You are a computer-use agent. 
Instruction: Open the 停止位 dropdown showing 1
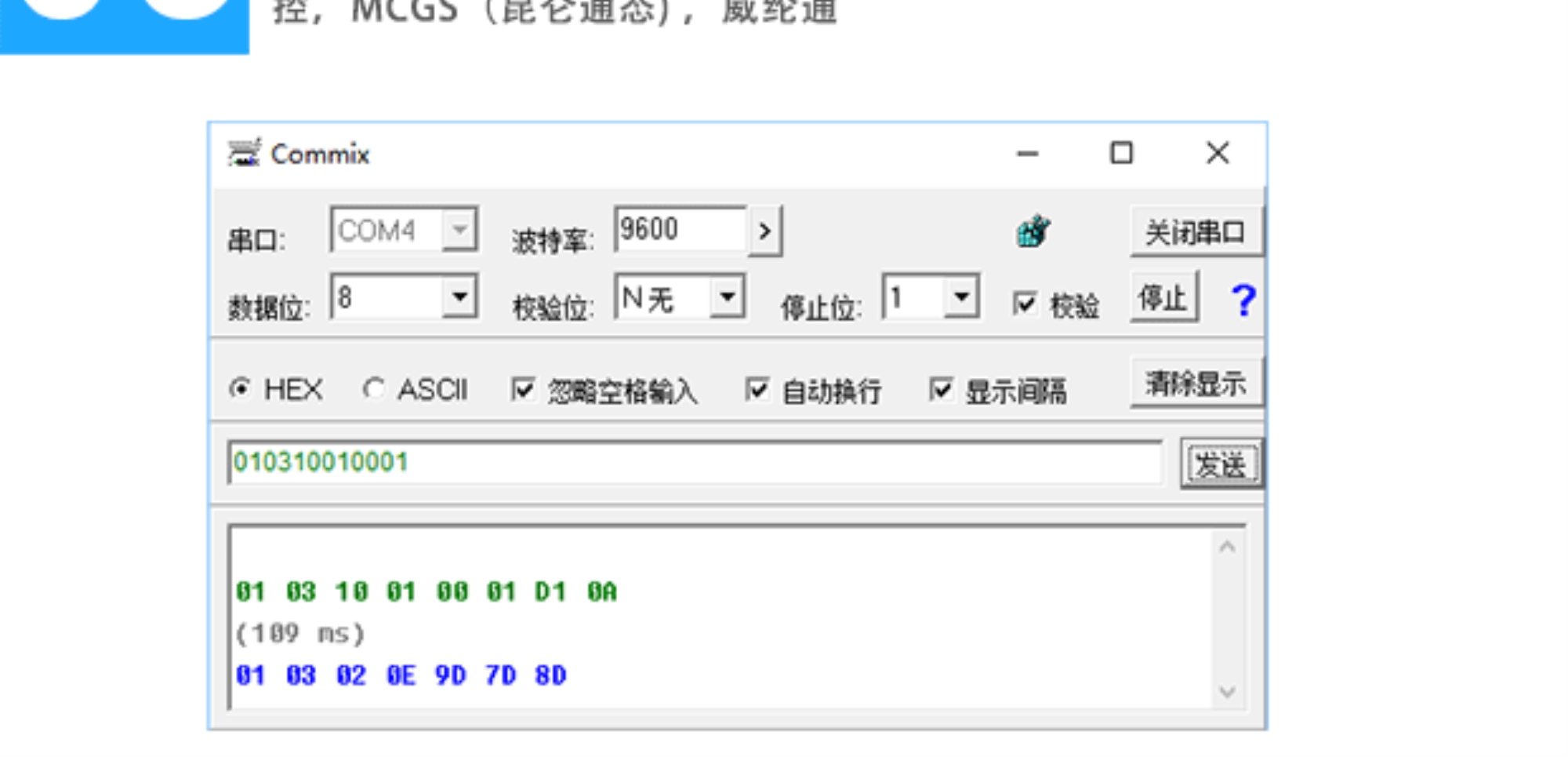pyautogui.click(x=961, y=297)
